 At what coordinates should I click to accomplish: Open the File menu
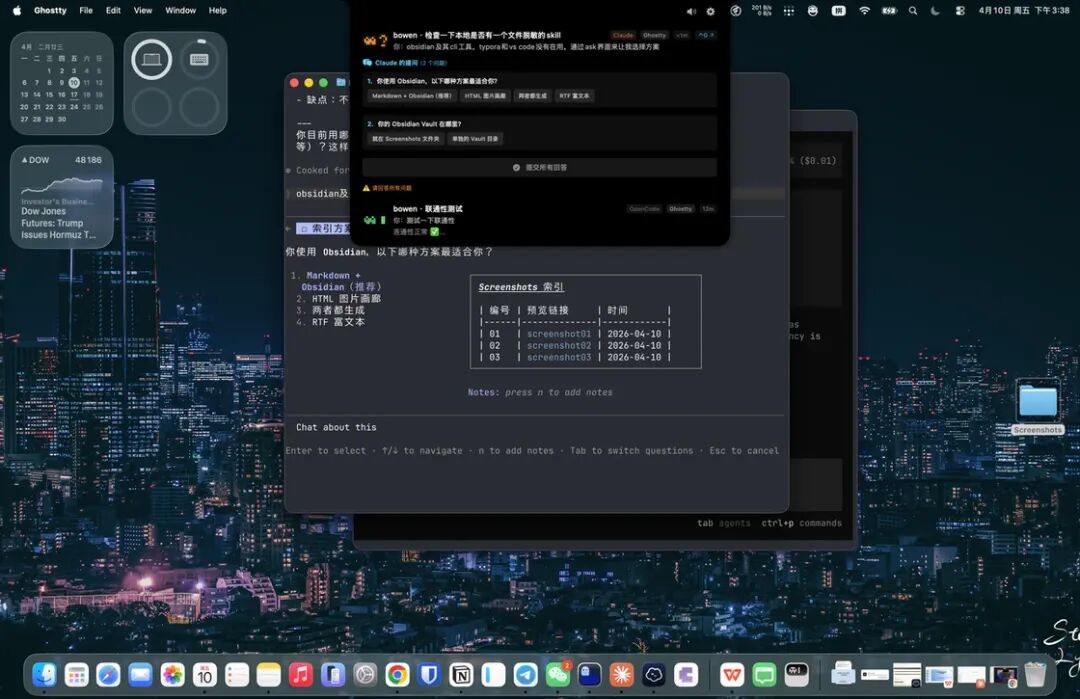point(86,10)
